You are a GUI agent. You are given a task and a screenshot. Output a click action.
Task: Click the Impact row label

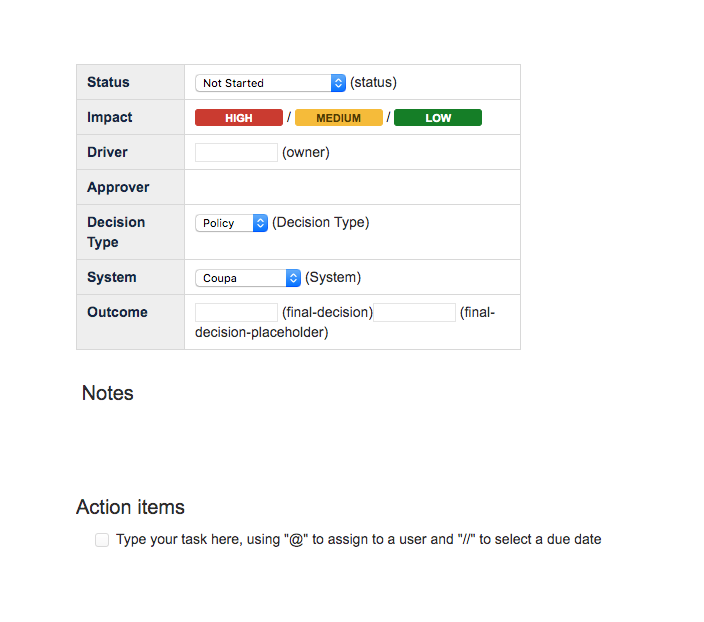pos(110,117)
